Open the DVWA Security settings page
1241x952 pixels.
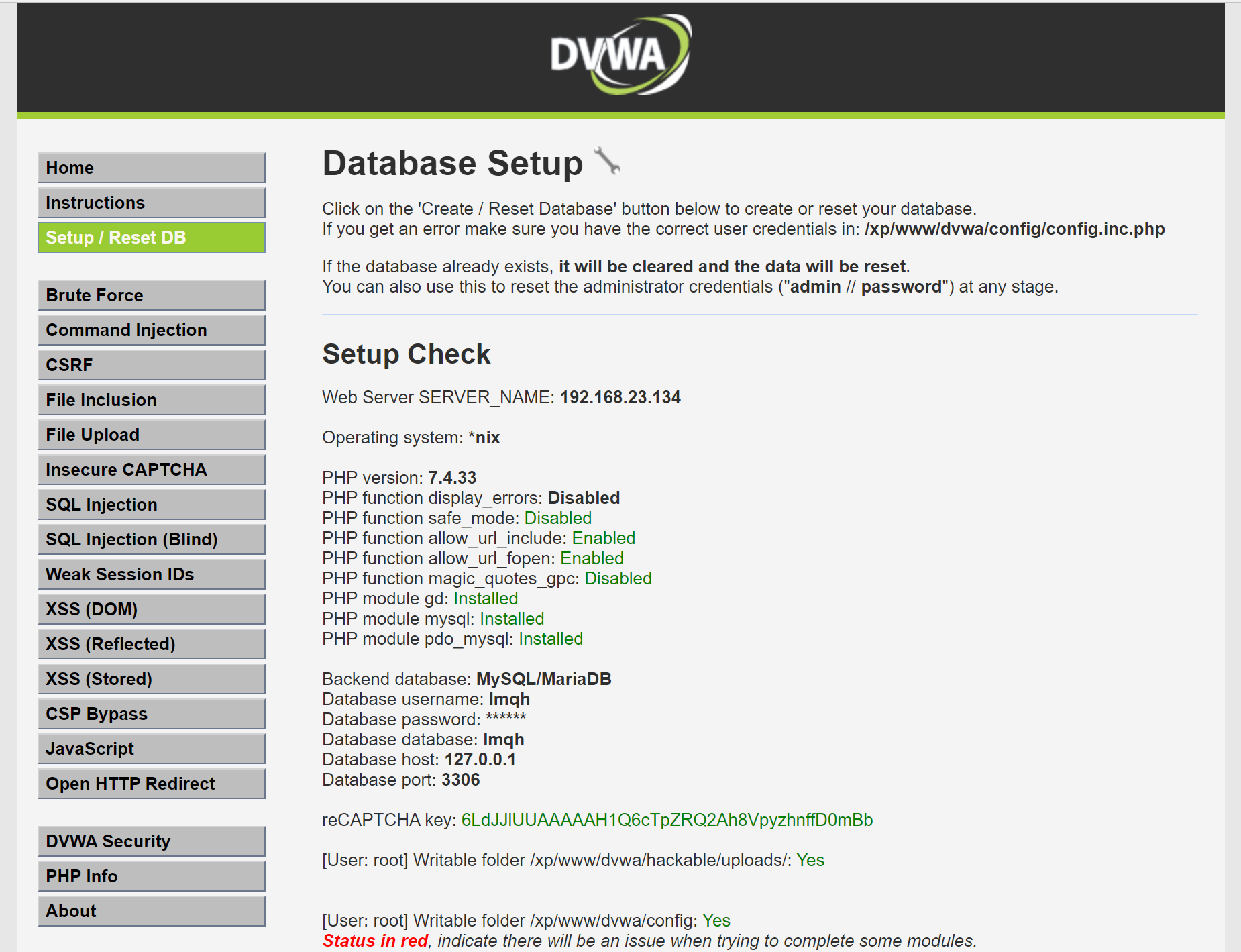pos(152,841)
